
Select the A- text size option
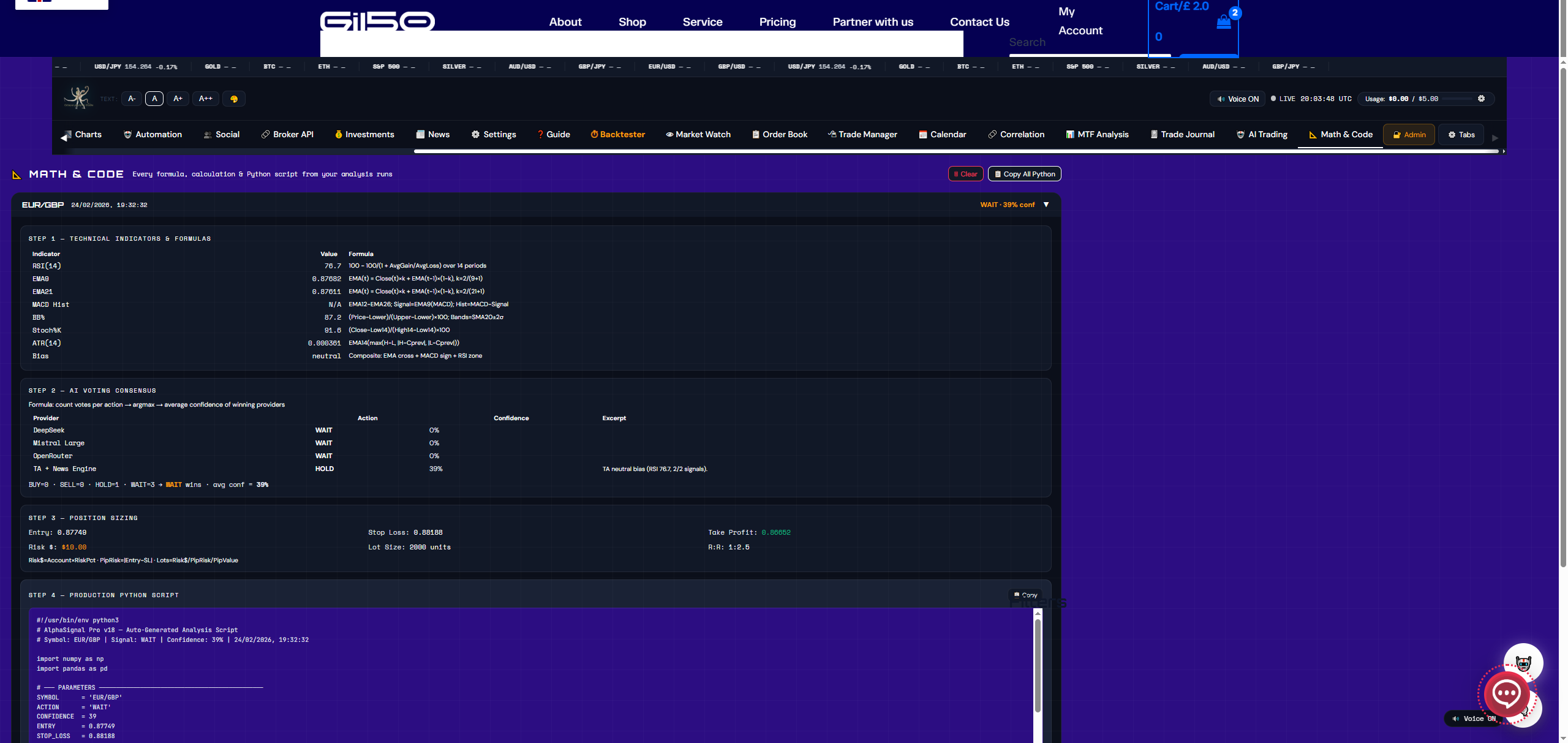[x=132, y=99]
